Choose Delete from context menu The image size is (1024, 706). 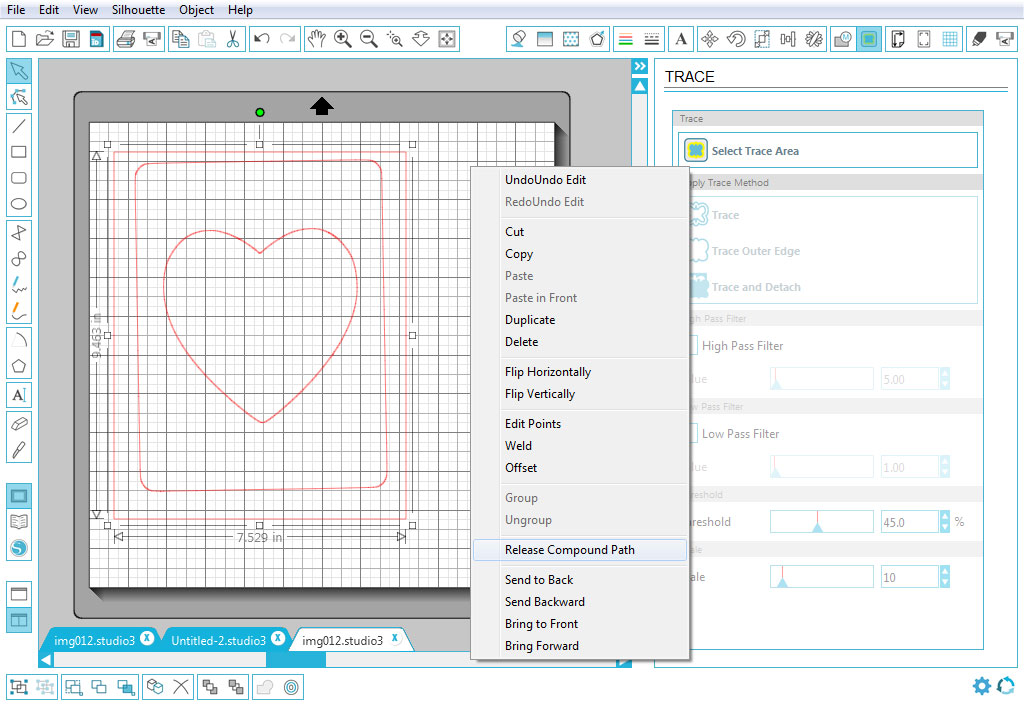click(580, 342)
